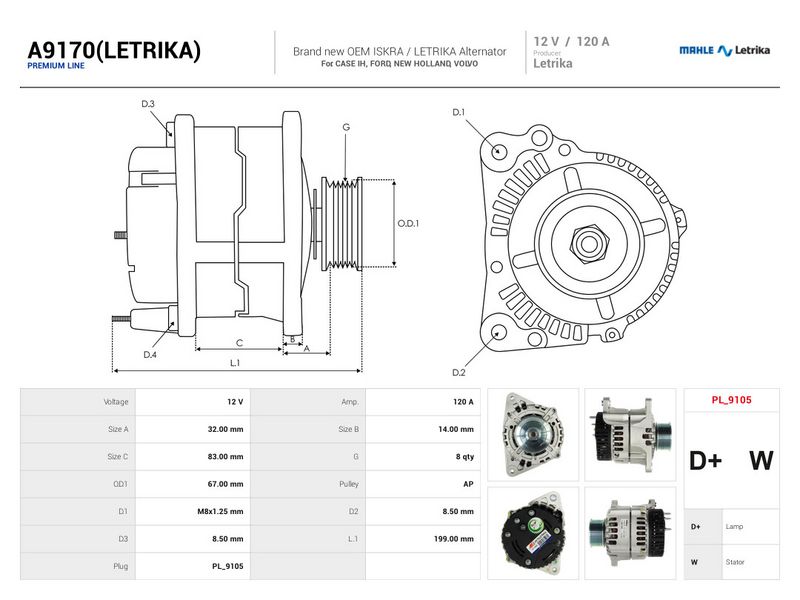Click the D.4 label on side drawing
The image size is (800, 600).
[149, 355]
